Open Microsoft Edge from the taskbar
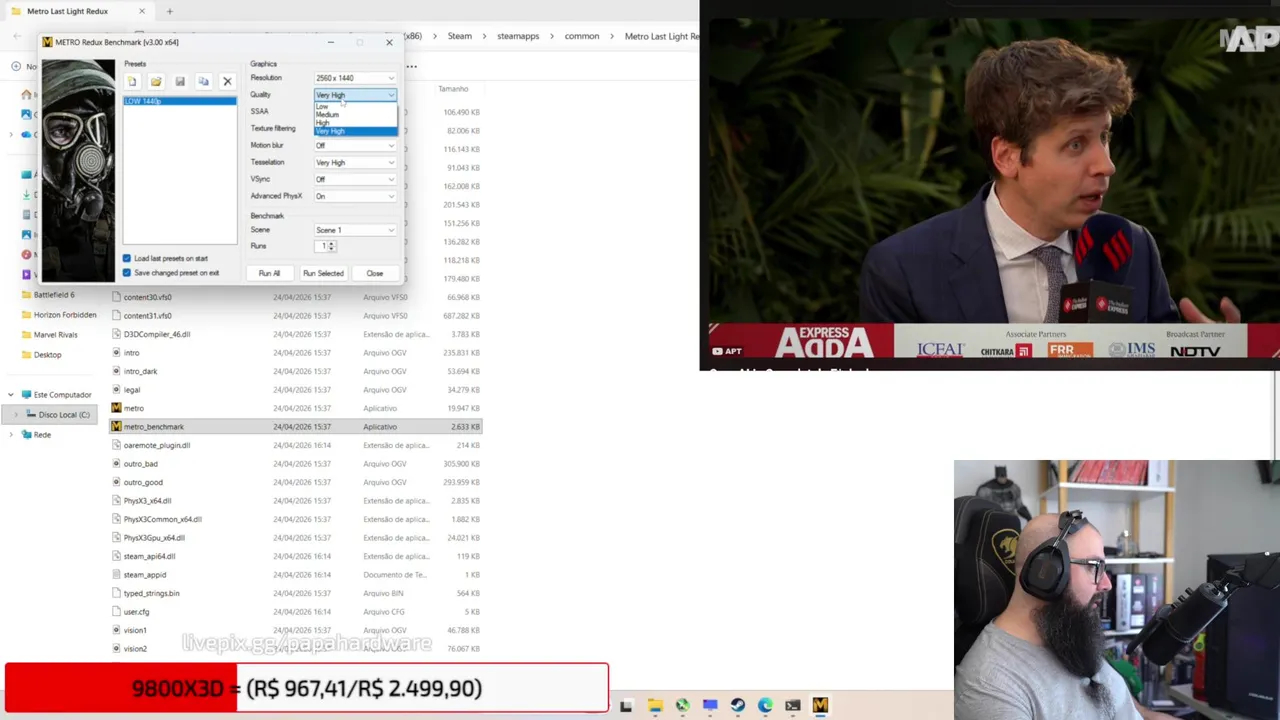The height and width of the screenshot is (720, 1280). pyautogui.click(x=765, y=705)
